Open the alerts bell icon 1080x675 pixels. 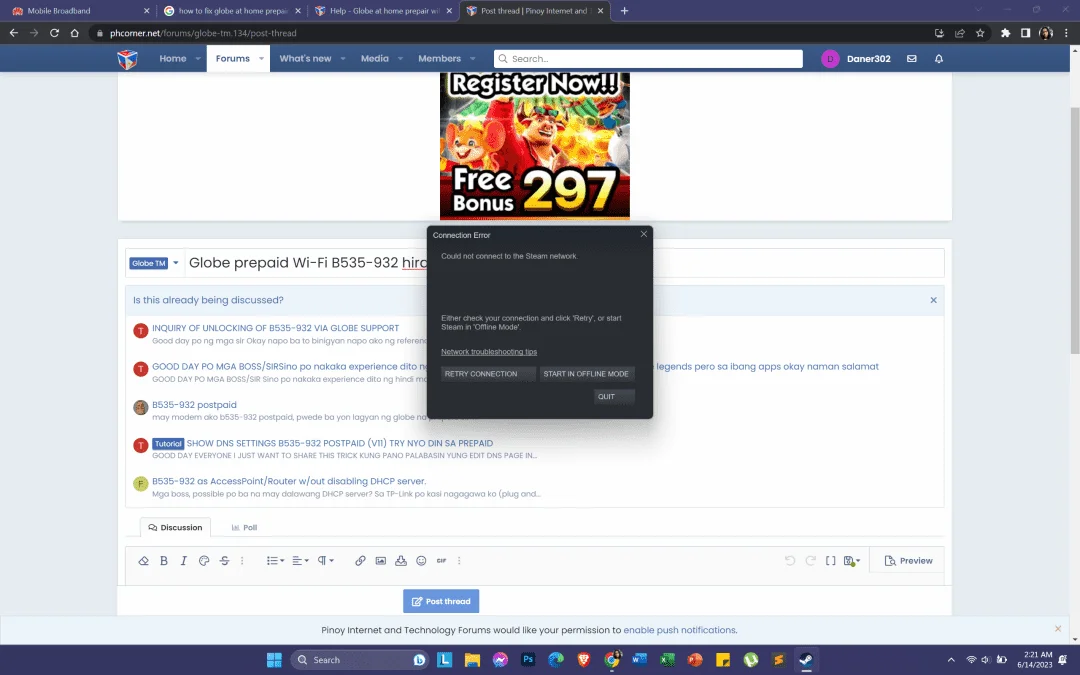(939, 59)
